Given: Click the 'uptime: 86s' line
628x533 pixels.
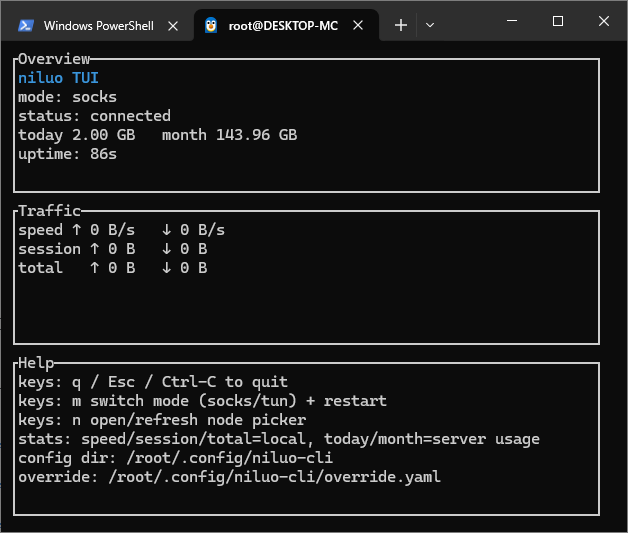Looking at the screenshot, I should pyautogui.click(x=67, y=155).
